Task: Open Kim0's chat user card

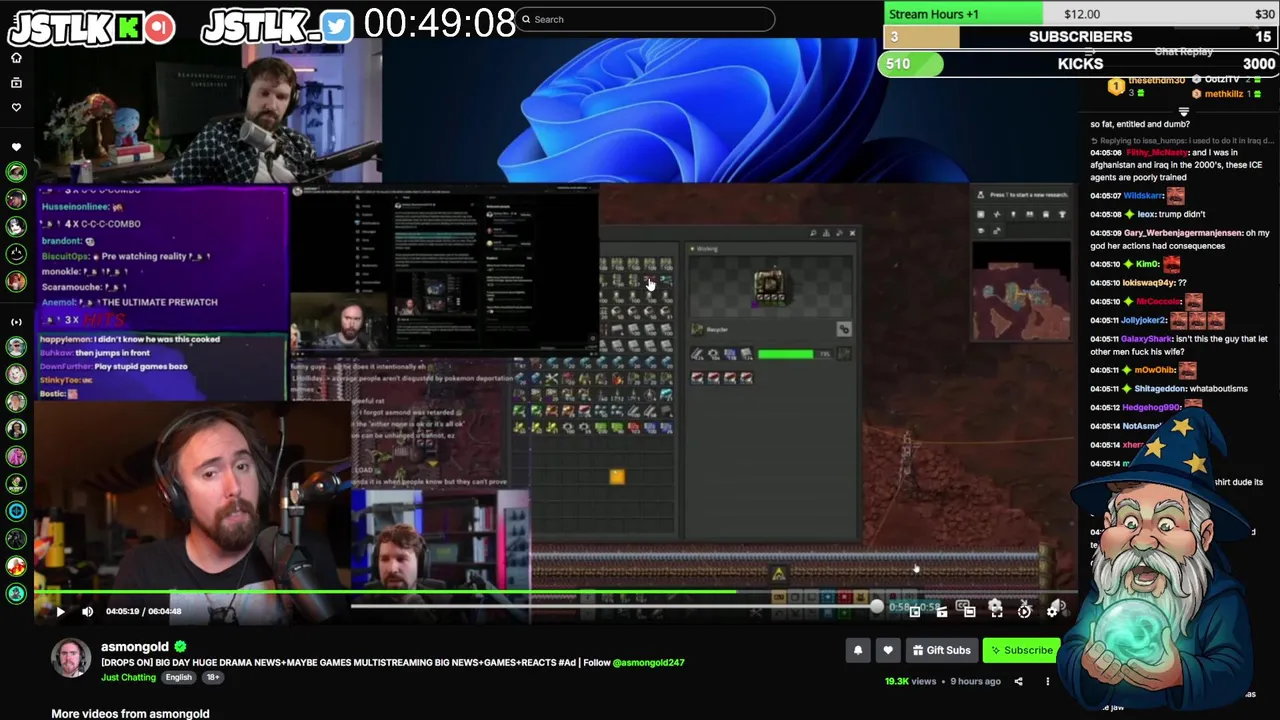Action: [1147, 264]
